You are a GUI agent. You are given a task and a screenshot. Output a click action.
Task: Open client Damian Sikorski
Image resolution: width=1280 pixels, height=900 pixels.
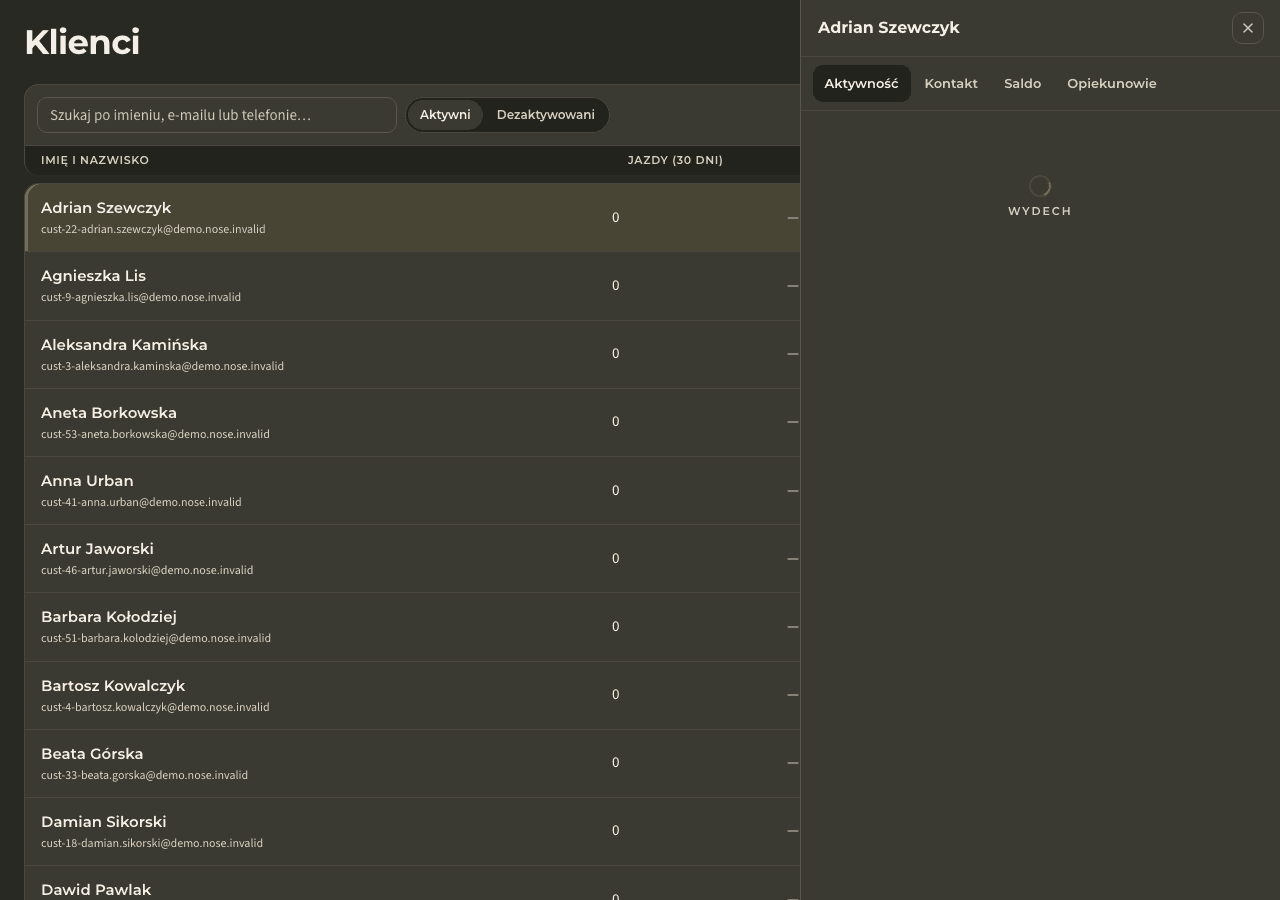click(104, 822)
